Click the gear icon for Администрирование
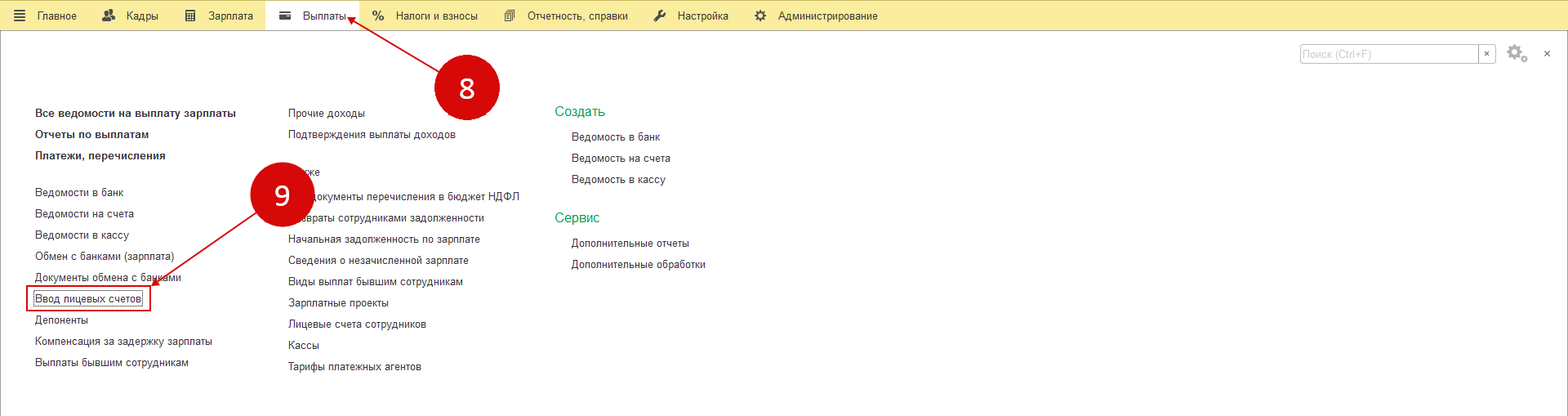Screen dimensions: 1568x416 coord(760,16)
